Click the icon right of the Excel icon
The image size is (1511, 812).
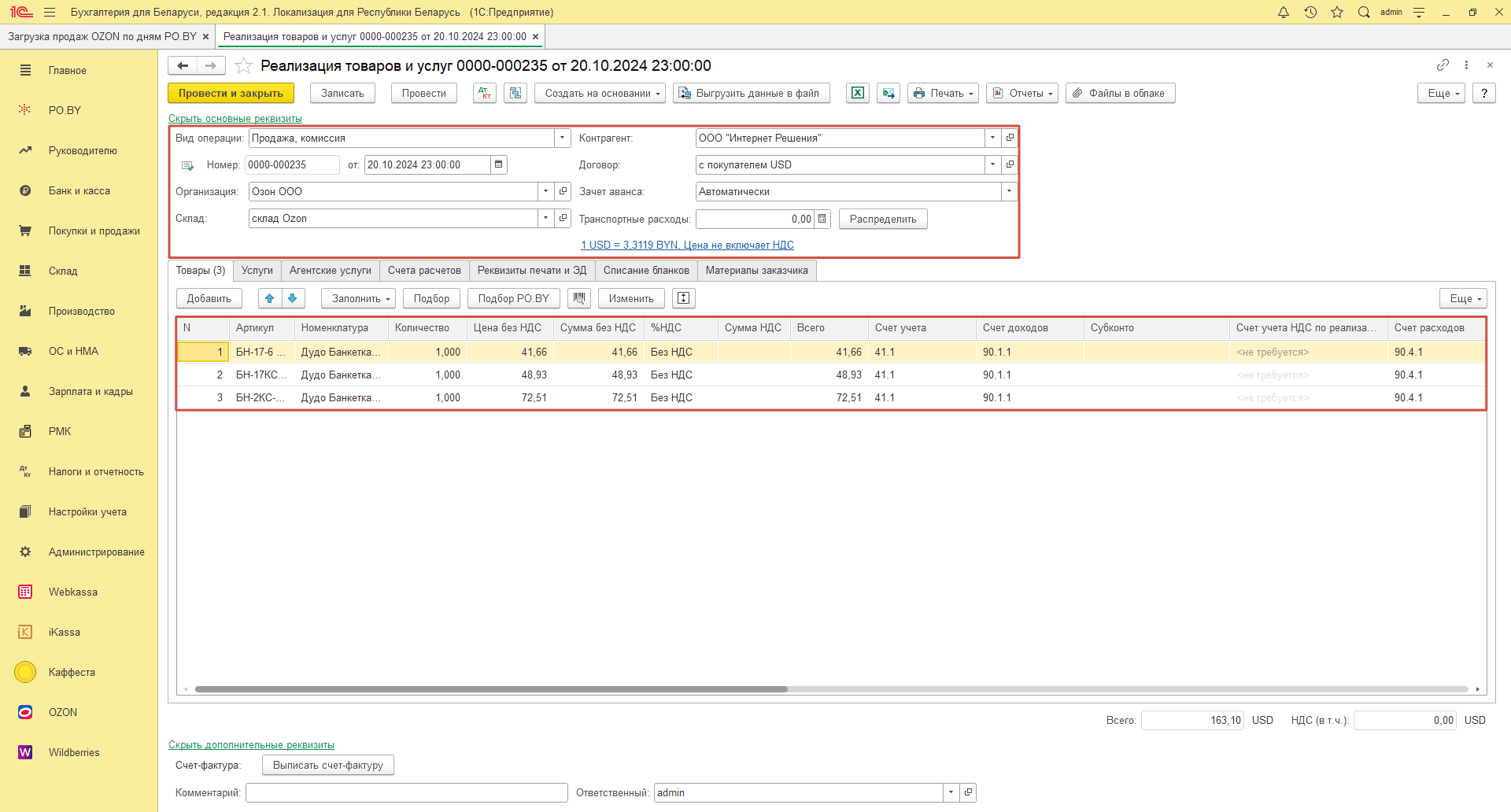point(888,94)
